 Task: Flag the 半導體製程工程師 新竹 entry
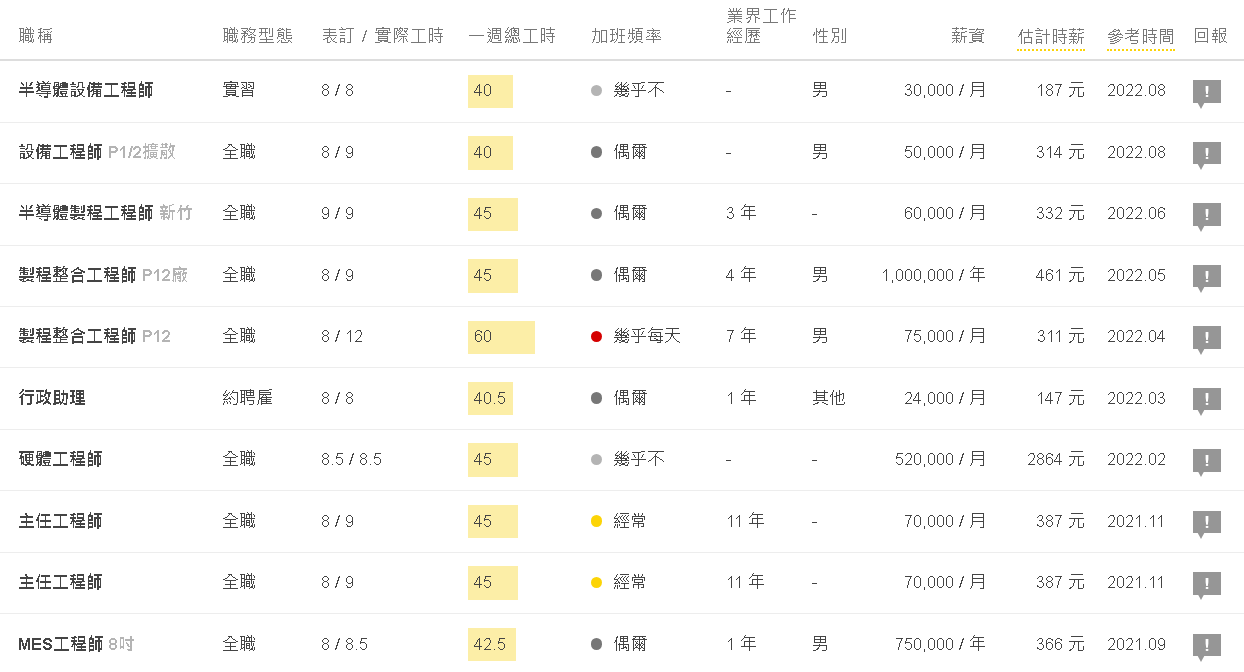point(1207,216)
